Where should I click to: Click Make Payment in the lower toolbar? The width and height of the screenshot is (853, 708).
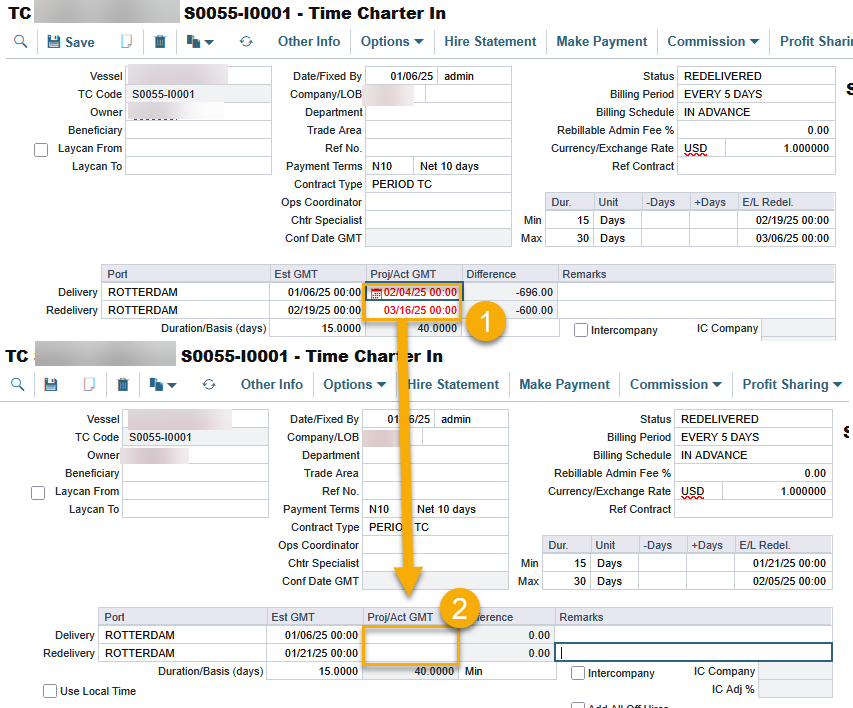click(564, 385)
